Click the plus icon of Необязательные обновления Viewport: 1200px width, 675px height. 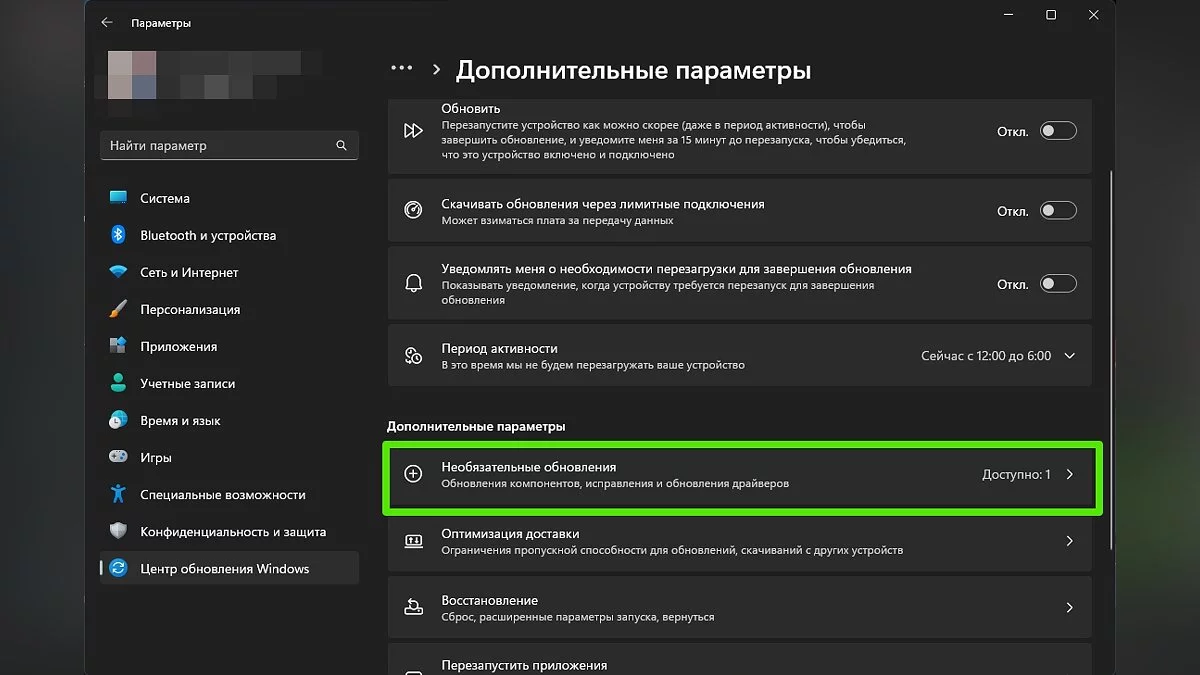coord(413,474)
